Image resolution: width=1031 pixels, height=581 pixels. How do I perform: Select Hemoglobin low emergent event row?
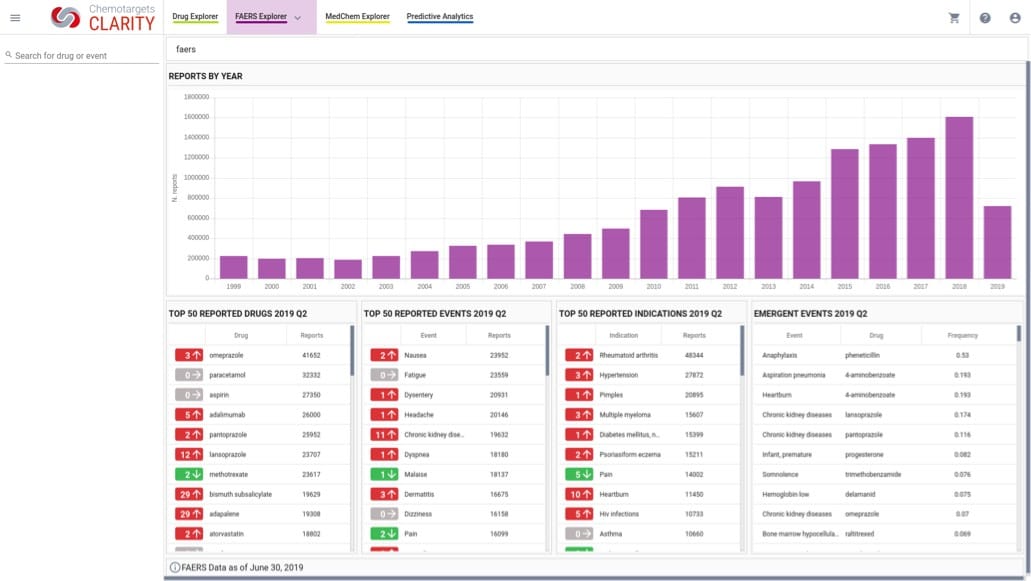[885, 494]
